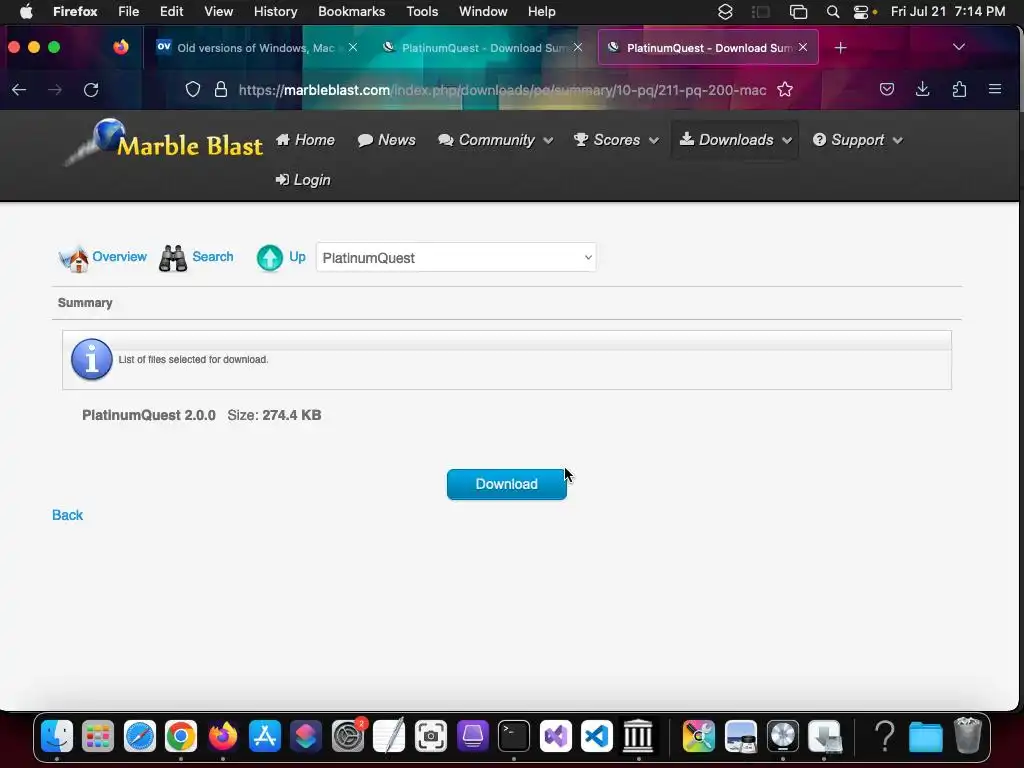This screenshot has height=768, width=1024.
Task: Open the History menu
Action: [275, 12]
